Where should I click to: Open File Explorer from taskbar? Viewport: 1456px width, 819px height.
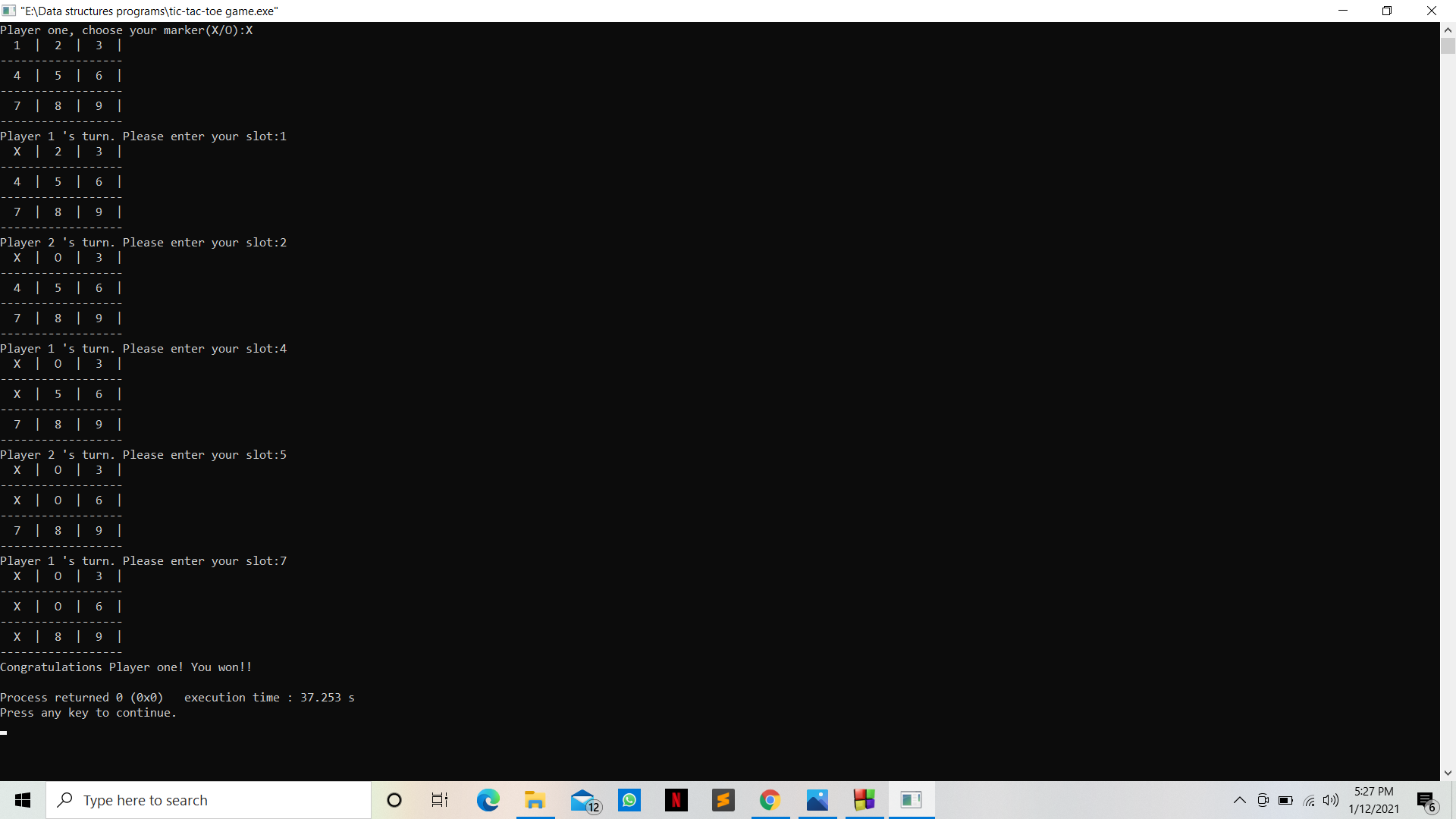tap(535, 800)
